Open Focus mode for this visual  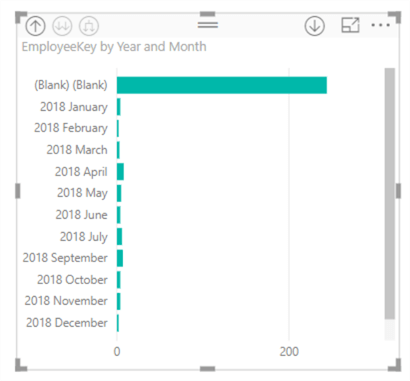(350, 25)
